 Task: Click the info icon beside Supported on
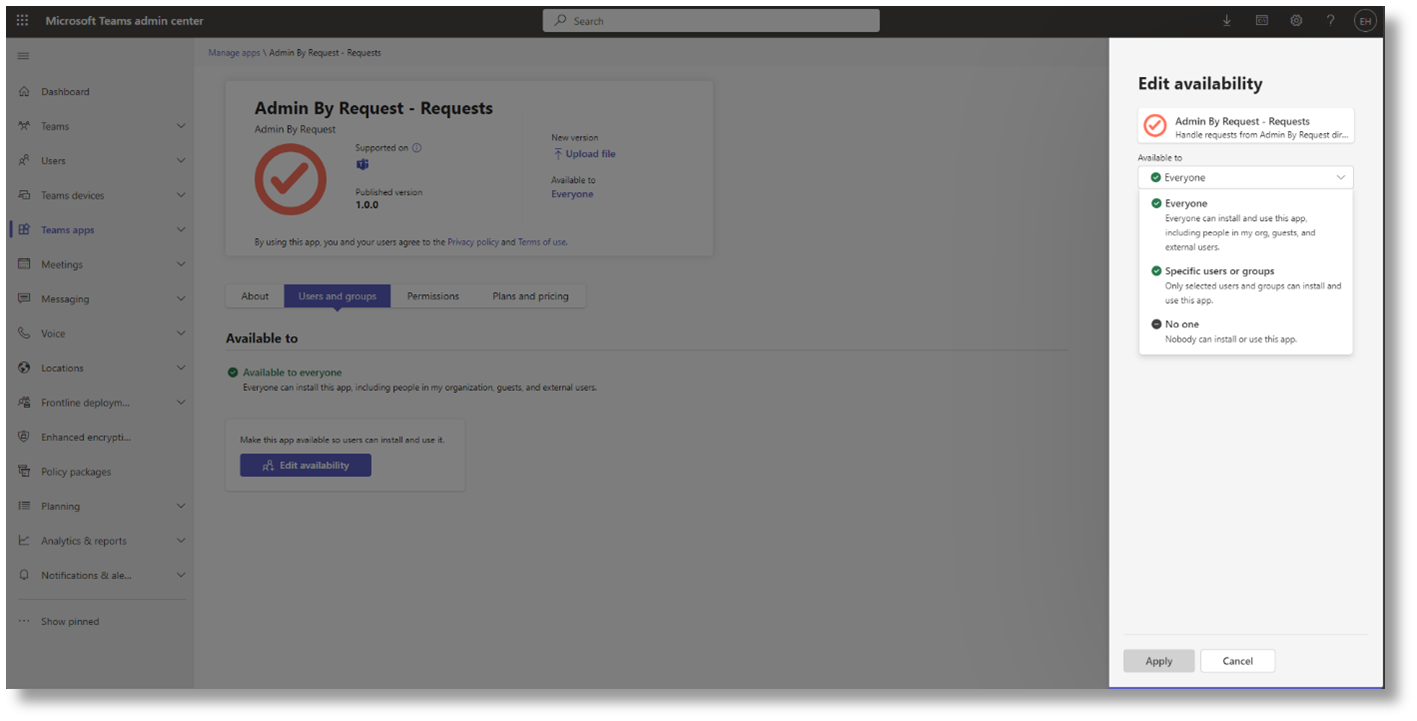pos(417,148)
